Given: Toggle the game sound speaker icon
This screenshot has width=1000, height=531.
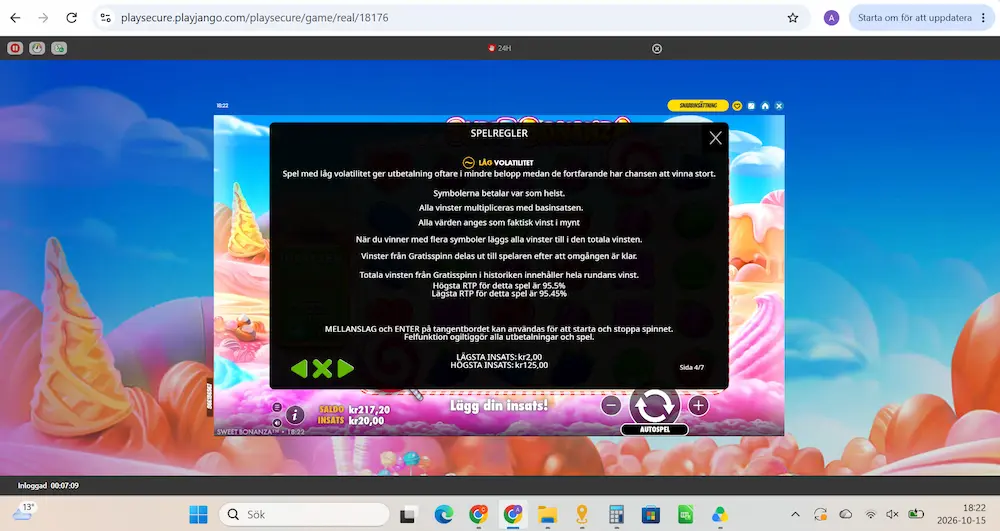Looking at the screenshot, I should click(277, 423).
